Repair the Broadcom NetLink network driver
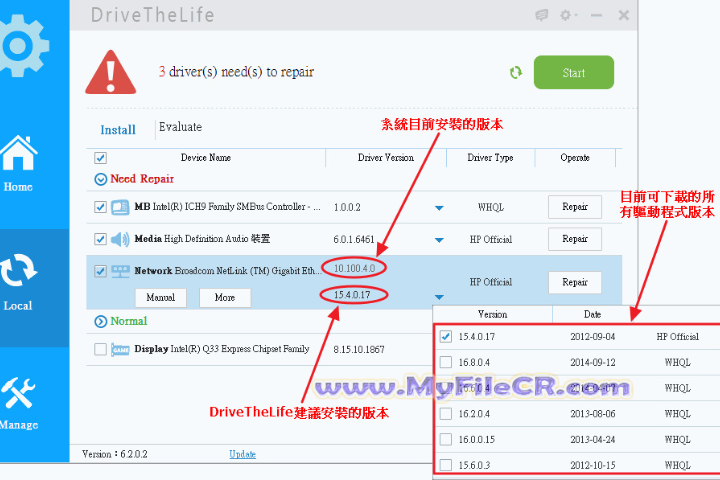Image resolution: width=720 pixels, height=480 pixels. (575, 282)
